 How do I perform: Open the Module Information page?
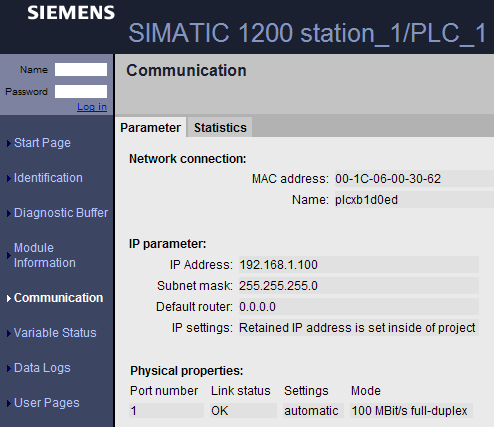point(45,255)
